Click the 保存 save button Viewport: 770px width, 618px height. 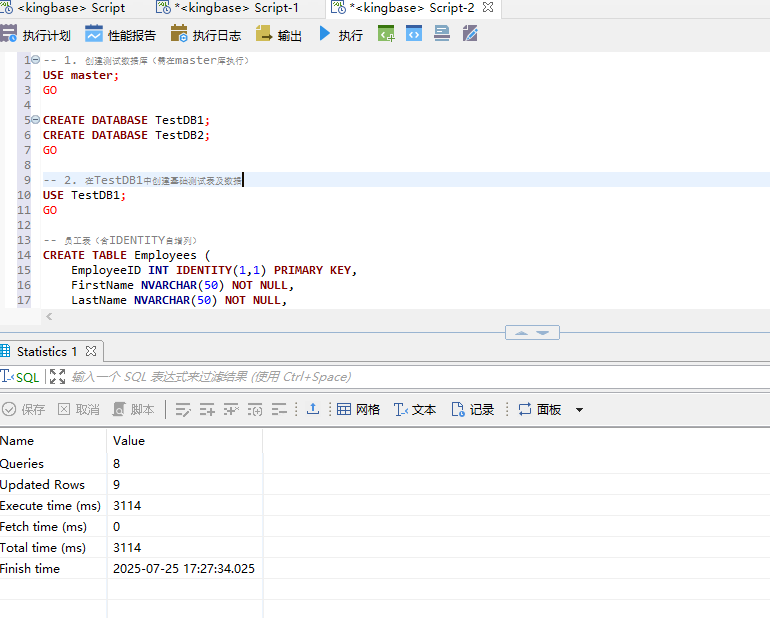(24, 409)
